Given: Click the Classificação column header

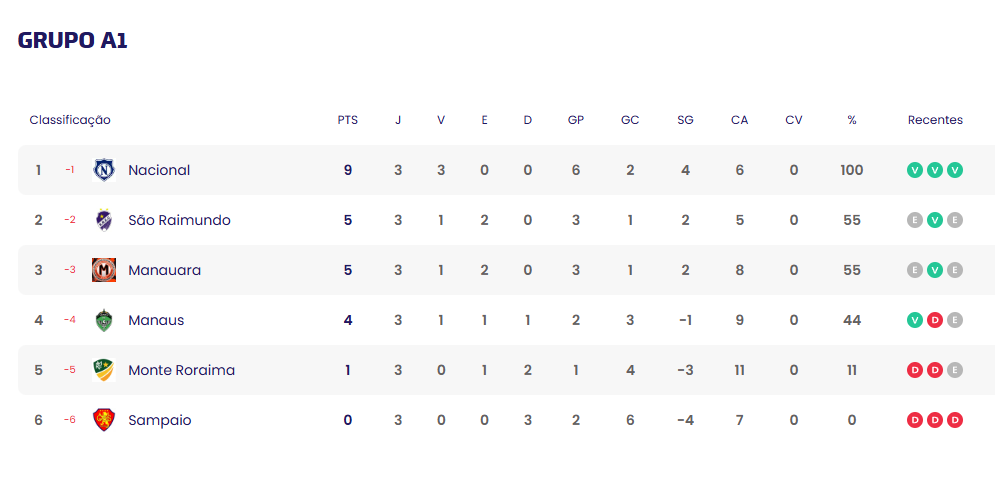Looking at the screenshot, I should (70, 120).
